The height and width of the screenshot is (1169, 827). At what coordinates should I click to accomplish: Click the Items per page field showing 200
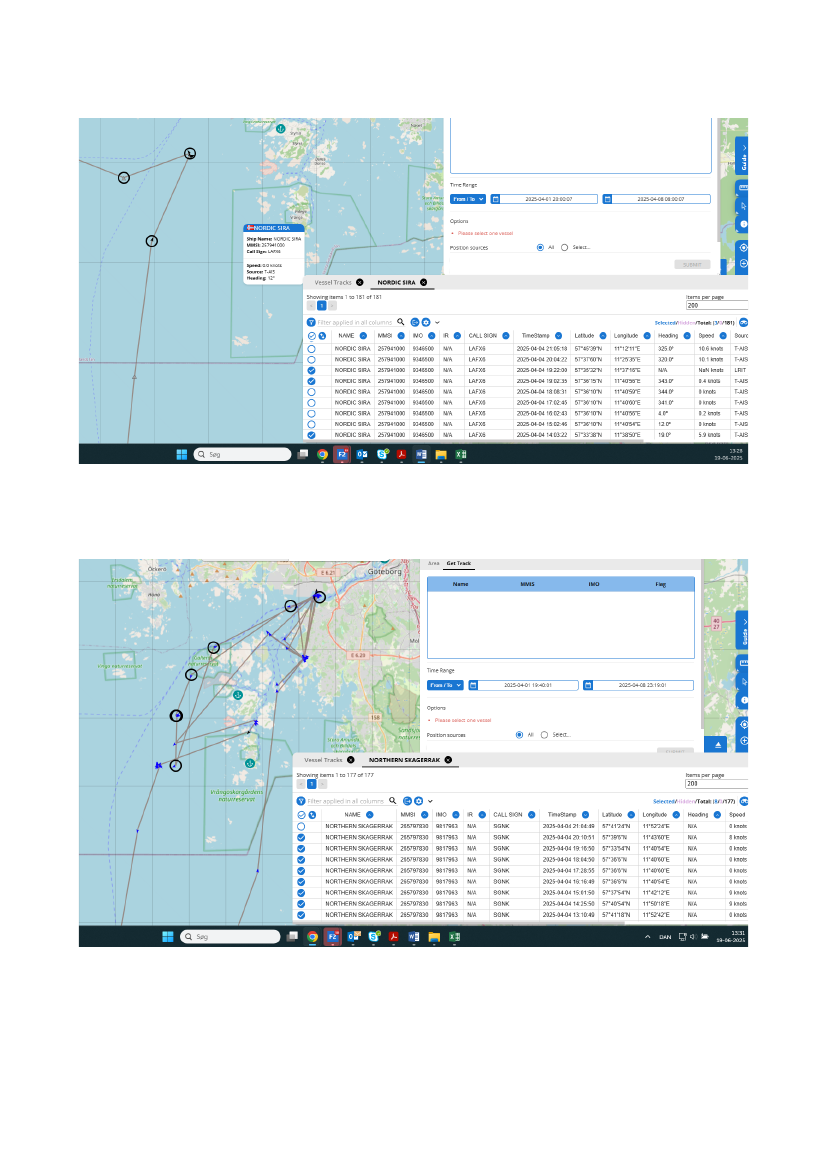(716, 306)
